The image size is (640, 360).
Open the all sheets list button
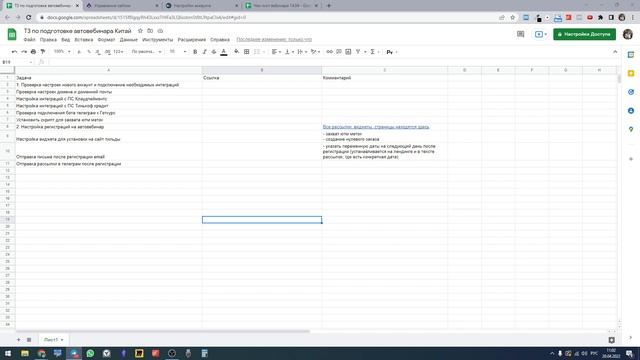pos(29,340)
